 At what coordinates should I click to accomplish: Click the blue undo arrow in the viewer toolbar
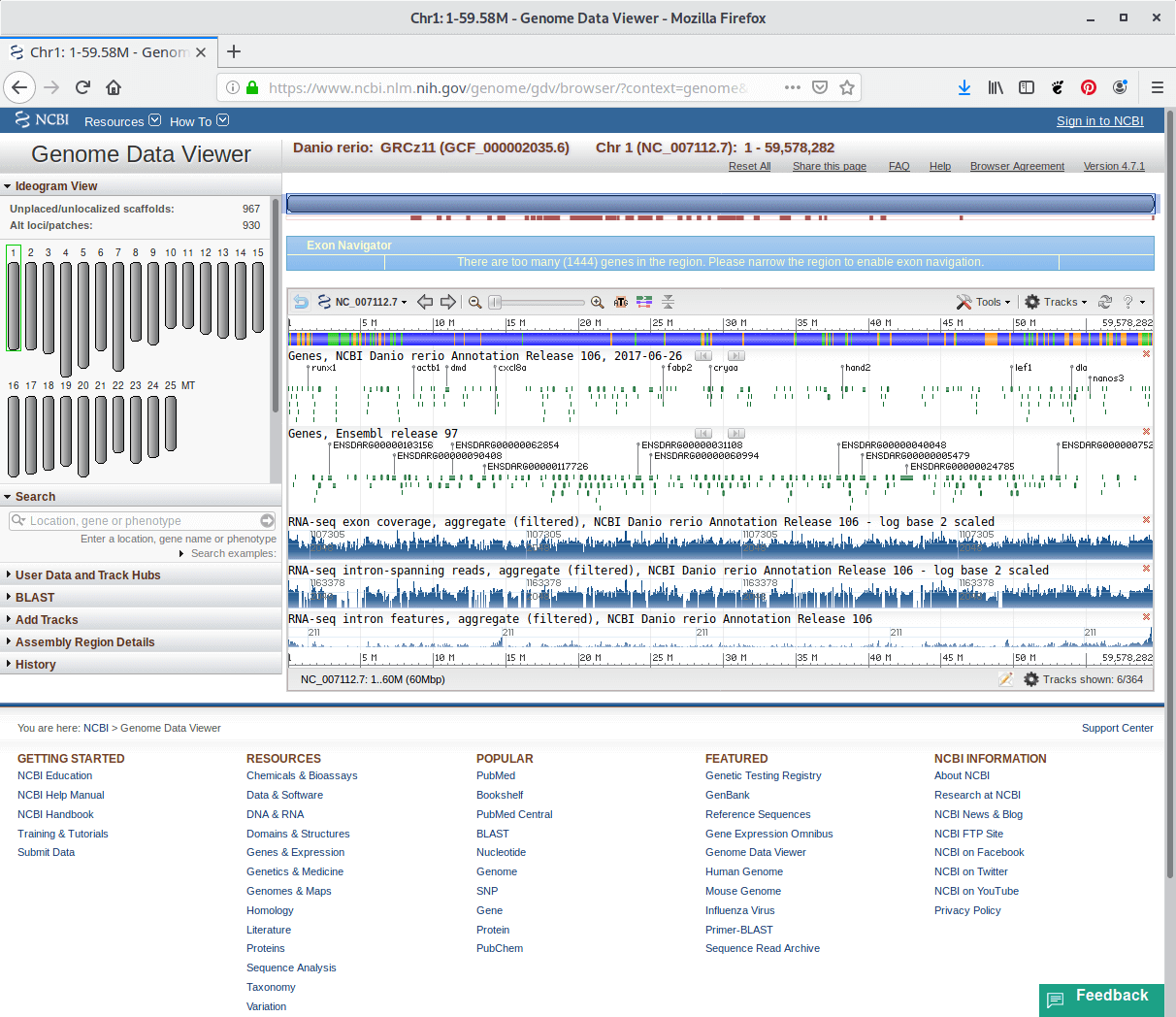(x=300, y=302)
